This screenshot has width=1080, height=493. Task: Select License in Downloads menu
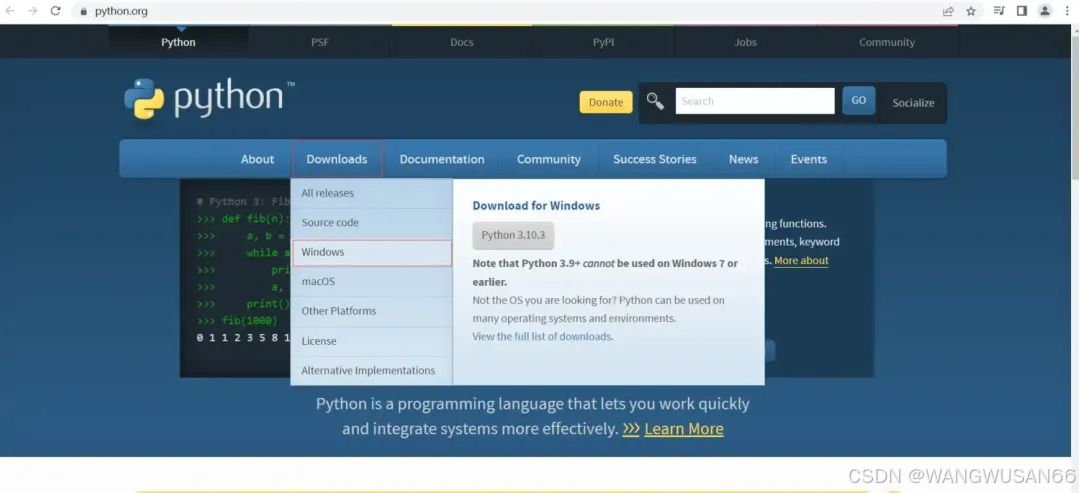point(371,341)
